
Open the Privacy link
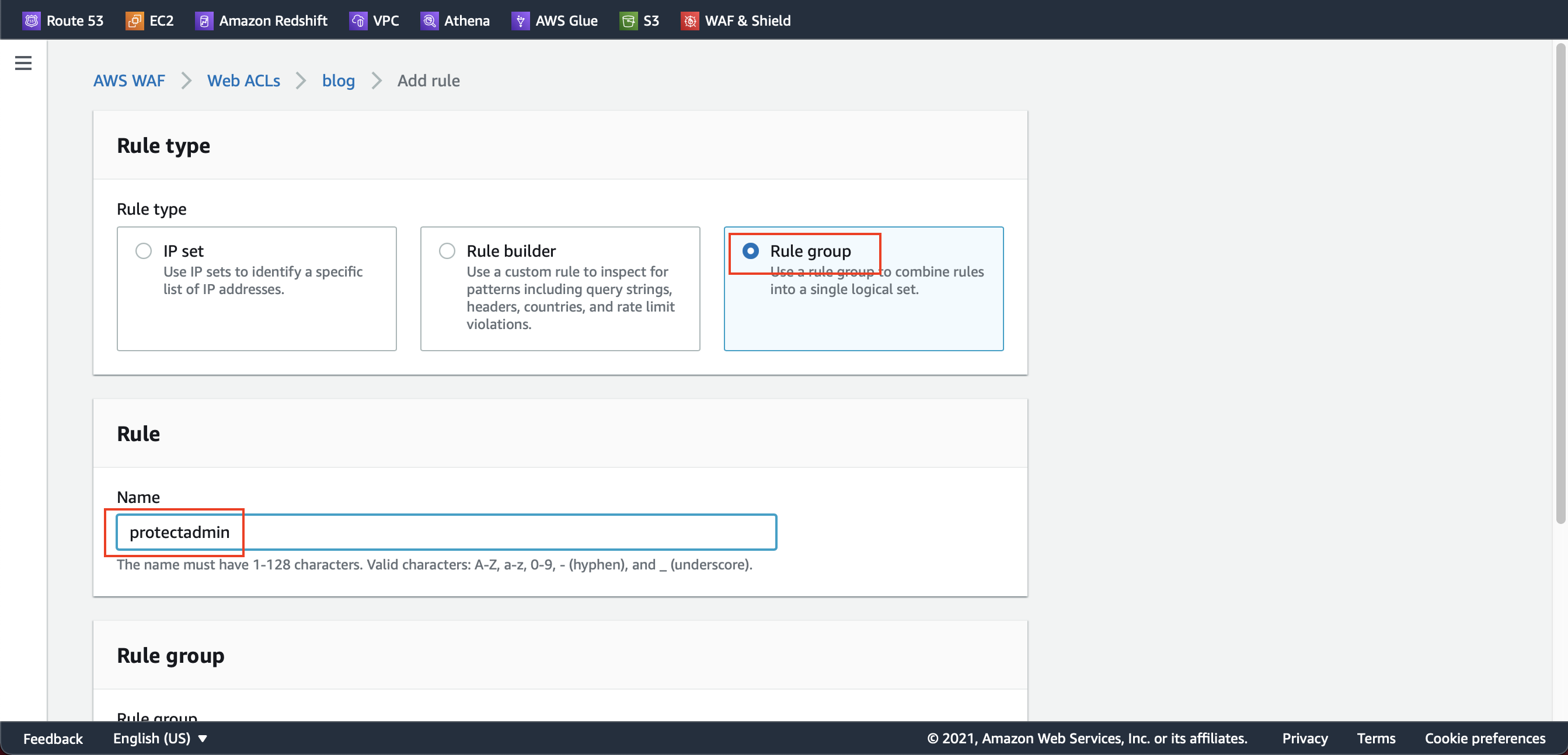tap(1305, 738)
